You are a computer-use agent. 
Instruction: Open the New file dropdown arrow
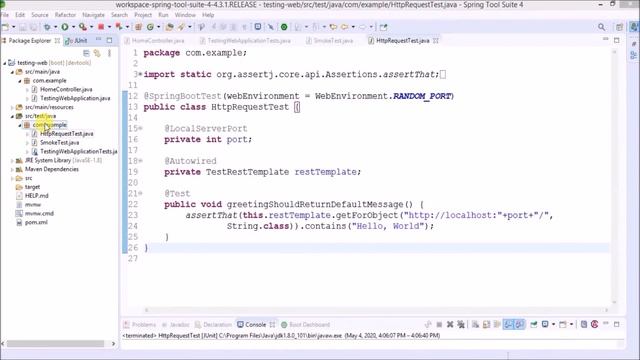pyautogui.click(x=13, y=27)
